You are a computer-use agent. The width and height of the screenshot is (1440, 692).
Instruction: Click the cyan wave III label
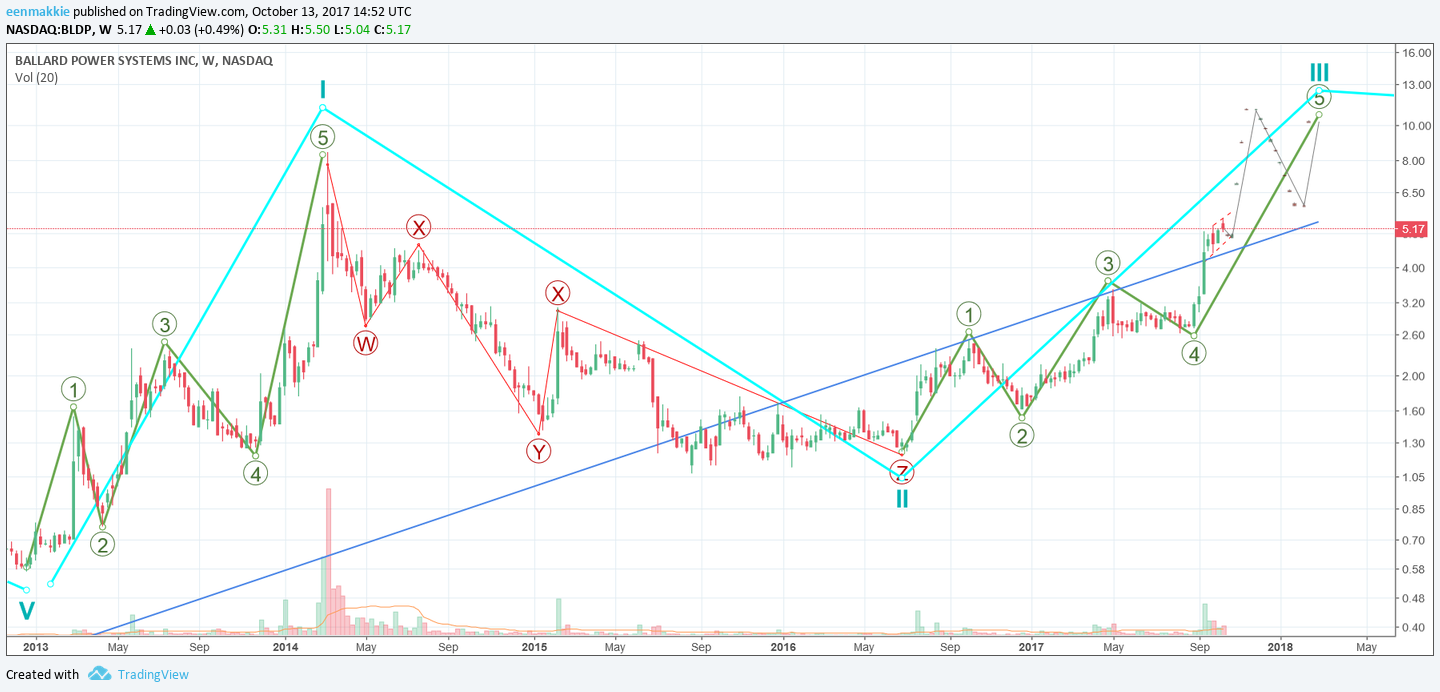click(1320, 73)
